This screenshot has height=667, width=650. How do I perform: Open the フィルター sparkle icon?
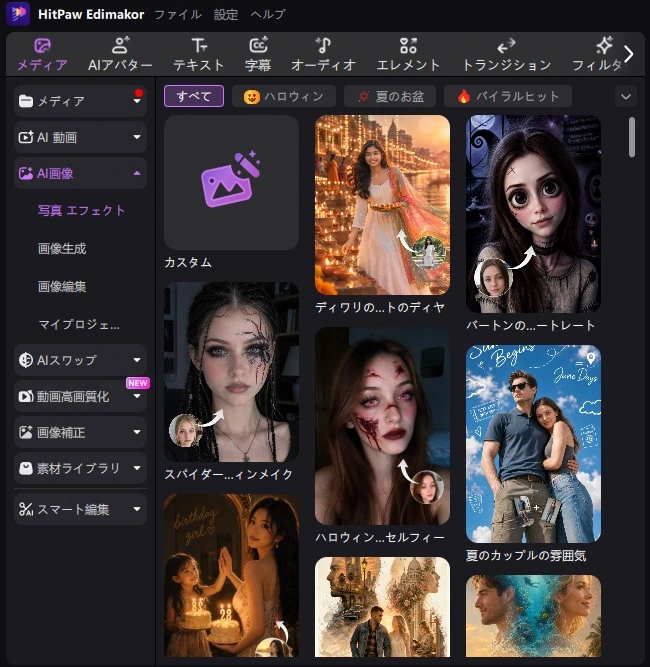(604, 46)
